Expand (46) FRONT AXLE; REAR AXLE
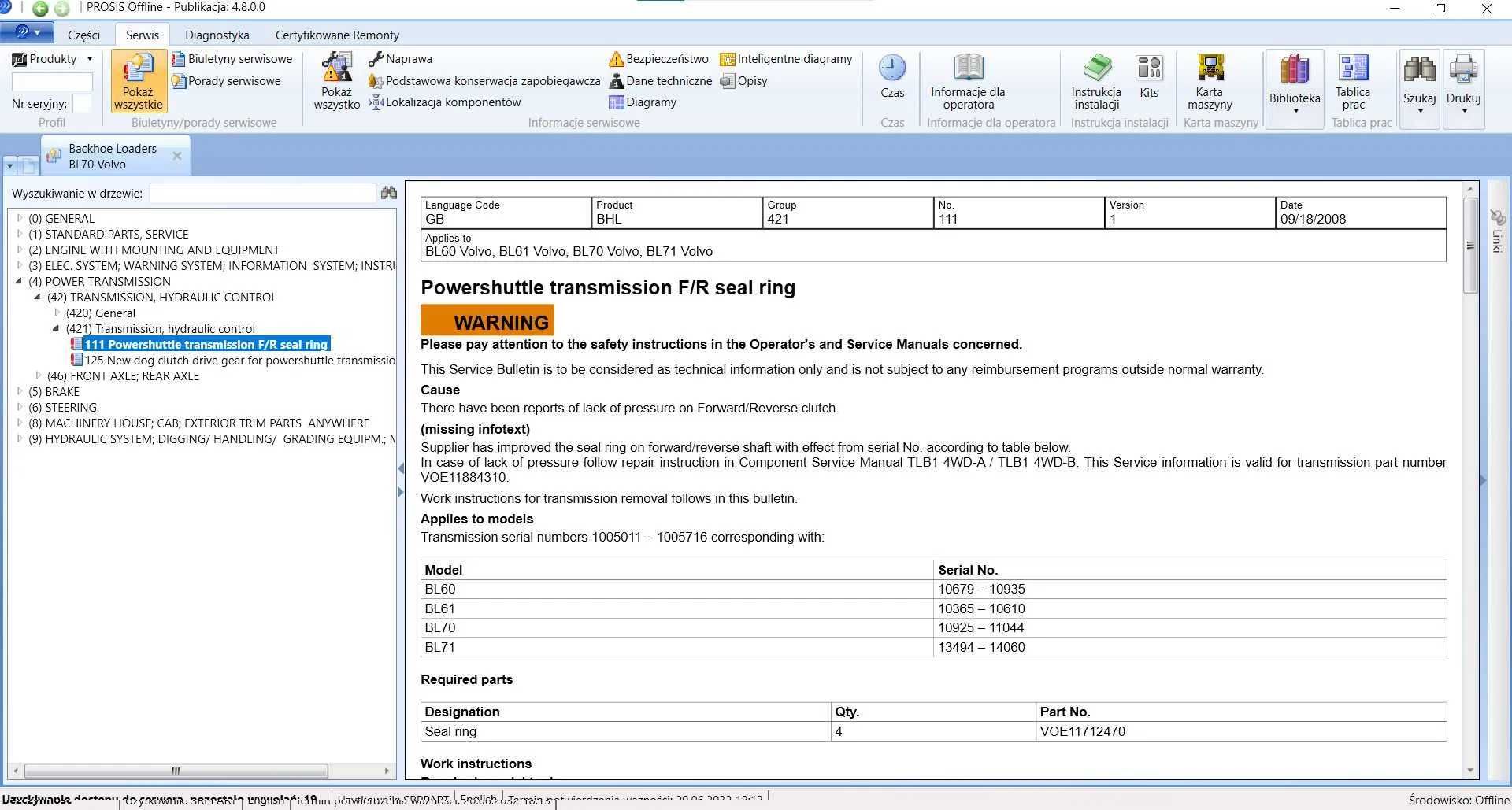The height and width of the screenshot is (810, 1512). tap(38, 375)
